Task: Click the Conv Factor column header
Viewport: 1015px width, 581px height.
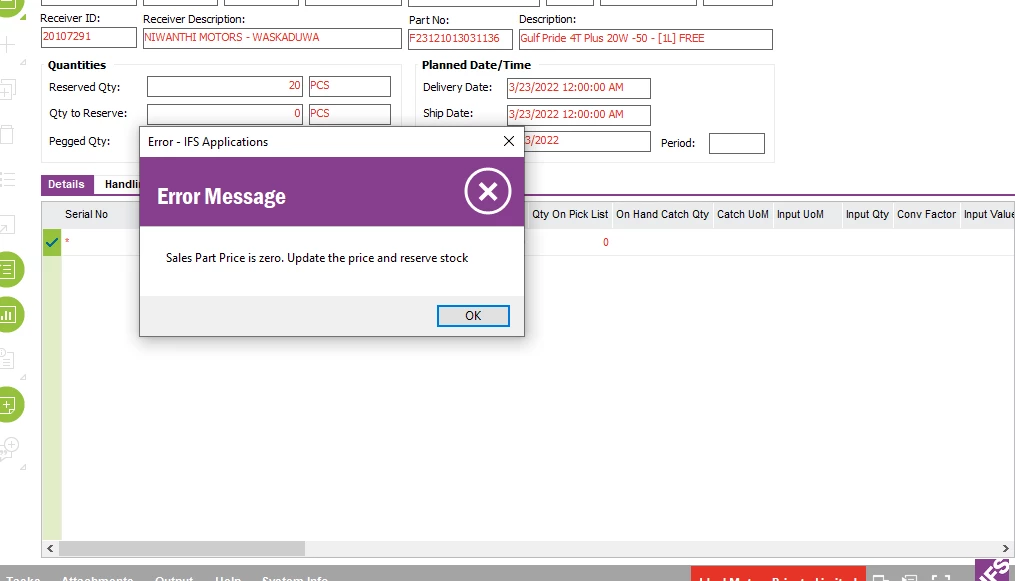Action: coord(926,214)
